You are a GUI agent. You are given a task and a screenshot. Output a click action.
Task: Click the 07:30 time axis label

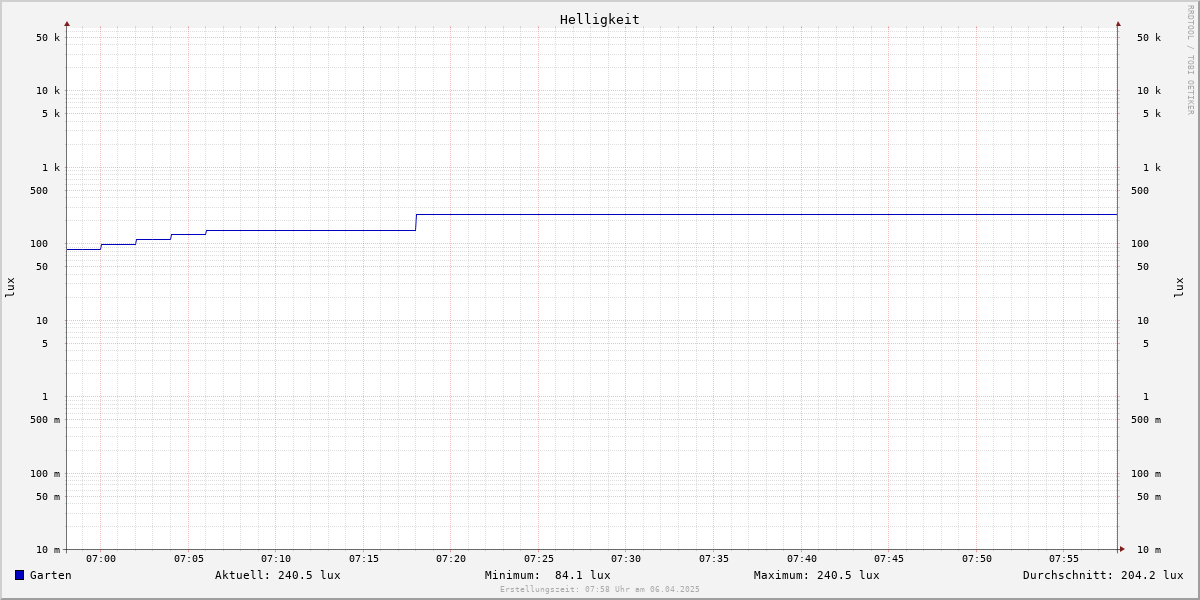[x=626, y=559]
